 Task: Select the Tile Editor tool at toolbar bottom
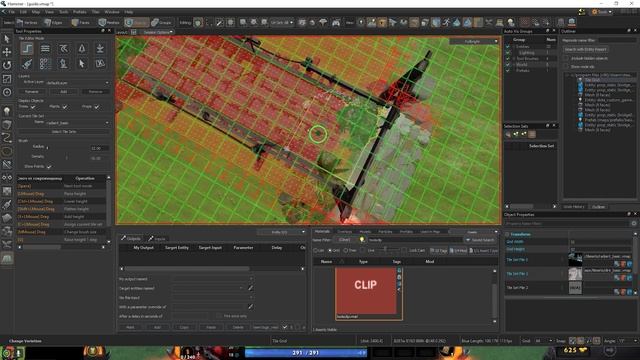7,258
